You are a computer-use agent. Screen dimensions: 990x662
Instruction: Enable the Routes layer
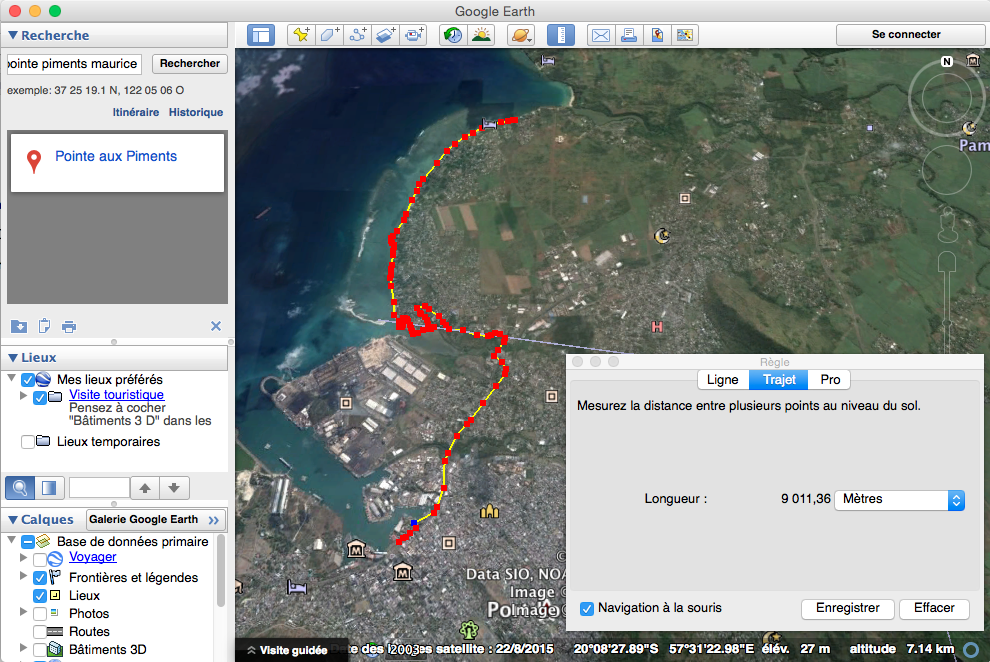[x=38, y=631]
